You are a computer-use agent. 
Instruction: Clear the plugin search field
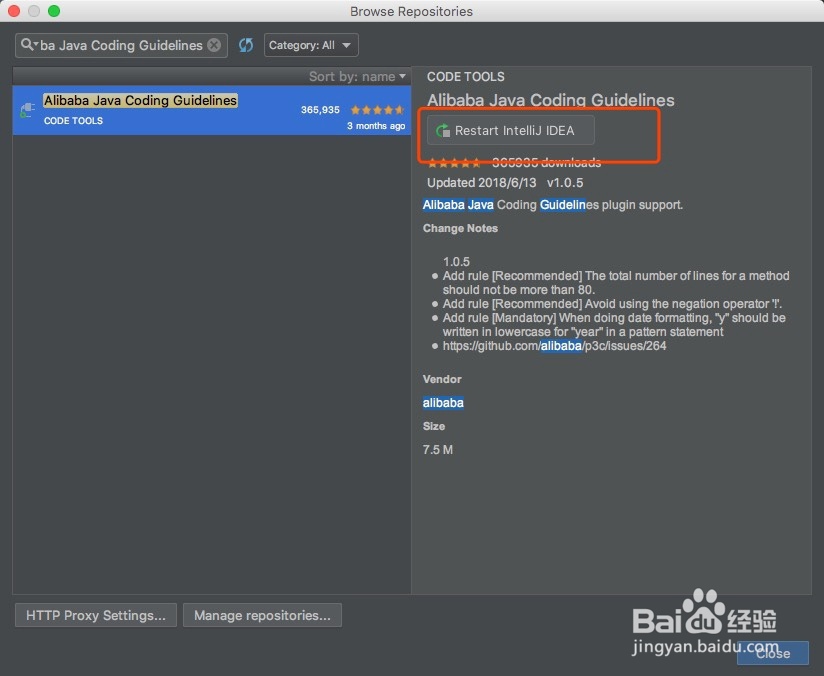tap(214, 45)
